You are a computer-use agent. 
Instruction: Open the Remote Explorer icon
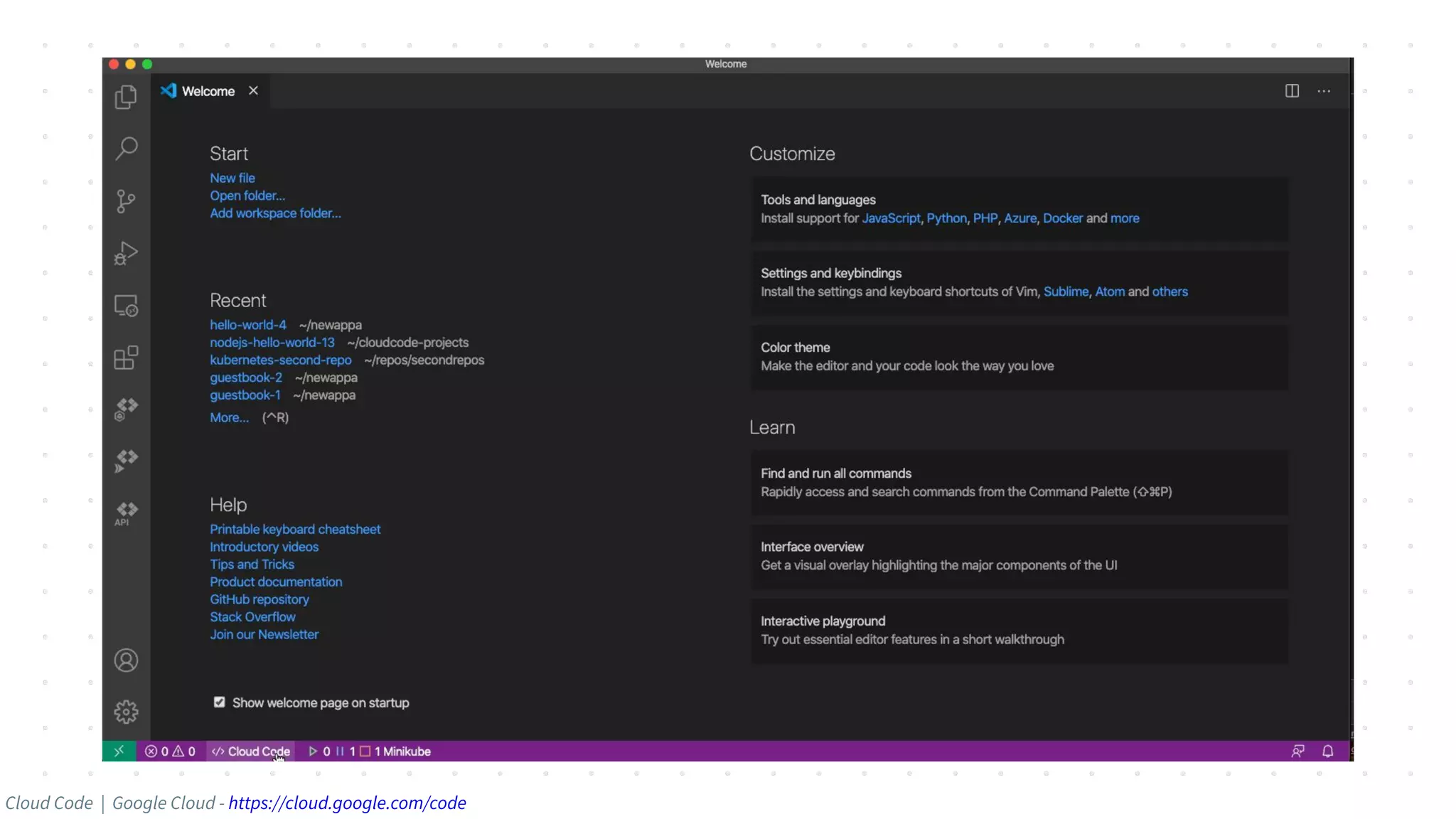(x=126, y=306)
